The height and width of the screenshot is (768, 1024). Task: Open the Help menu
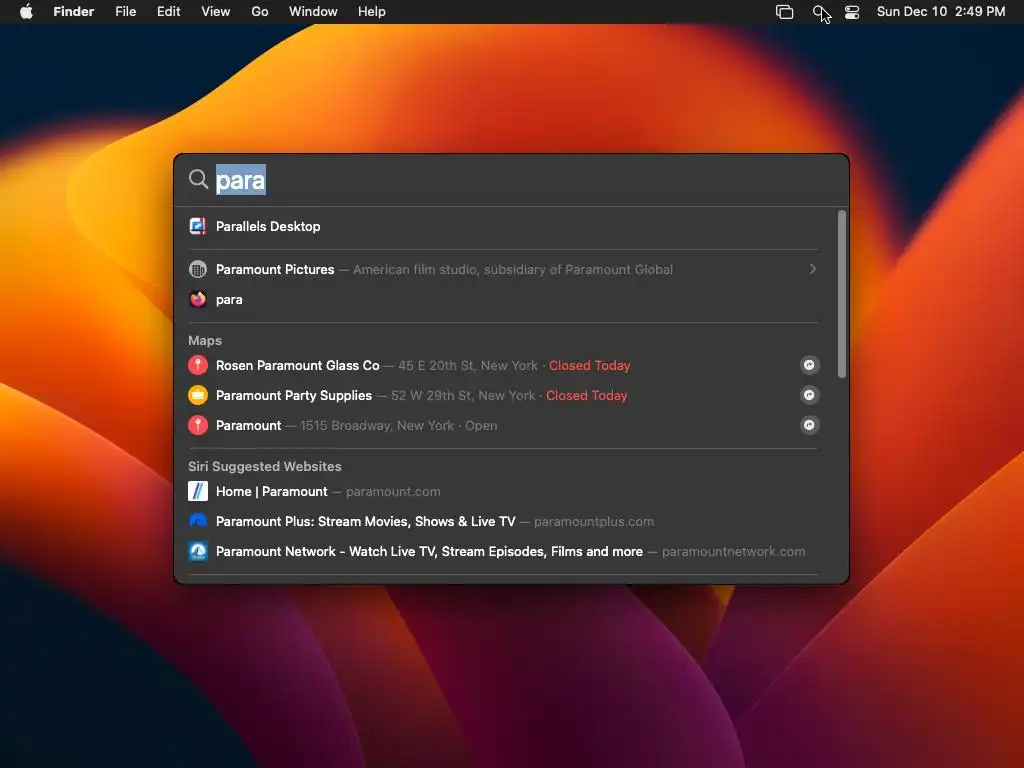coord(372,12)
